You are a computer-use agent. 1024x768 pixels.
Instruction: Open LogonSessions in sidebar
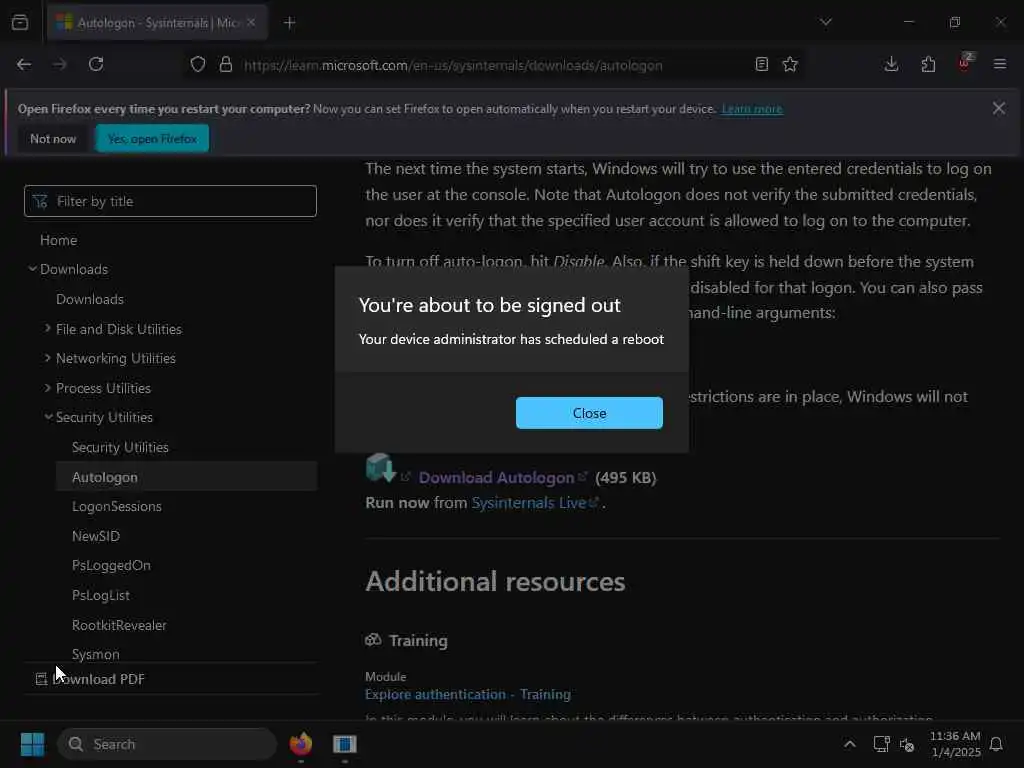(x=117, y=506)
